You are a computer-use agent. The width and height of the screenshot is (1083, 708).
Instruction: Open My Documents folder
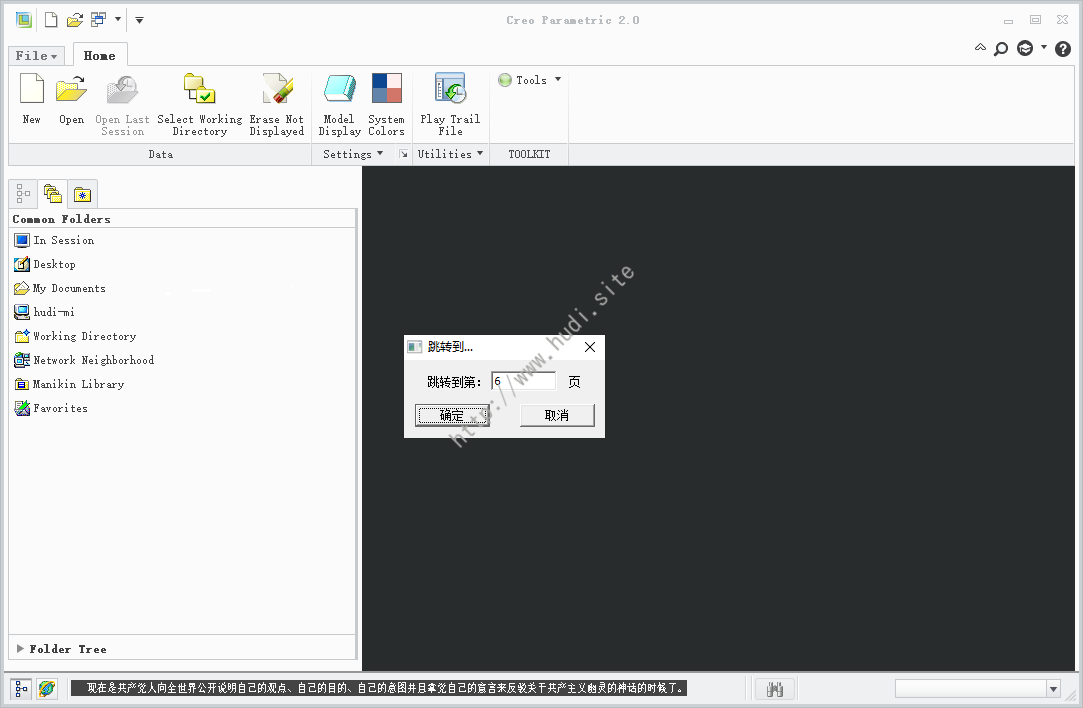60,288
